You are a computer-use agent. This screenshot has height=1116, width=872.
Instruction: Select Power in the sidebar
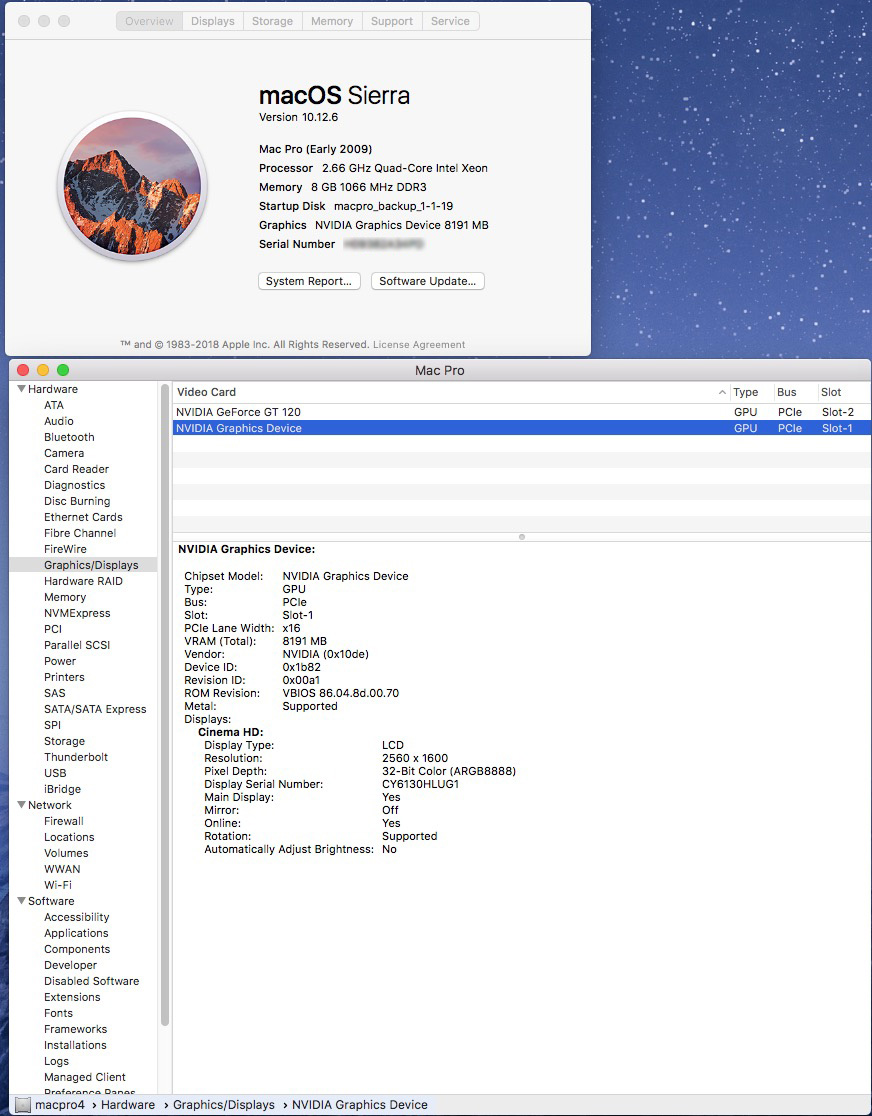click(60, 661)
